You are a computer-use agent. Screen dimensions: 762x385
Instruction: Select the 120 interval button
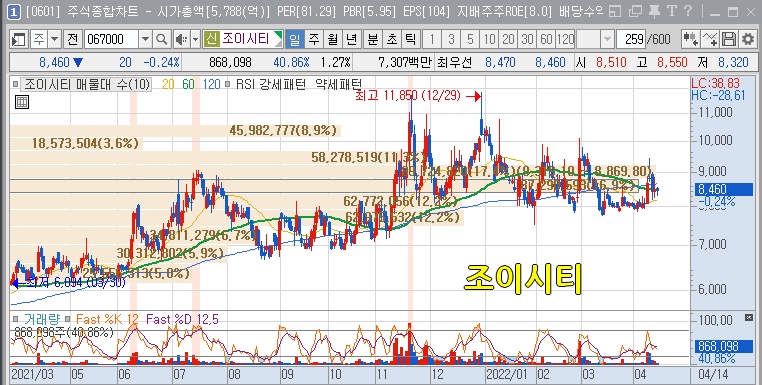pyautogui.click(x=565, y=39)
